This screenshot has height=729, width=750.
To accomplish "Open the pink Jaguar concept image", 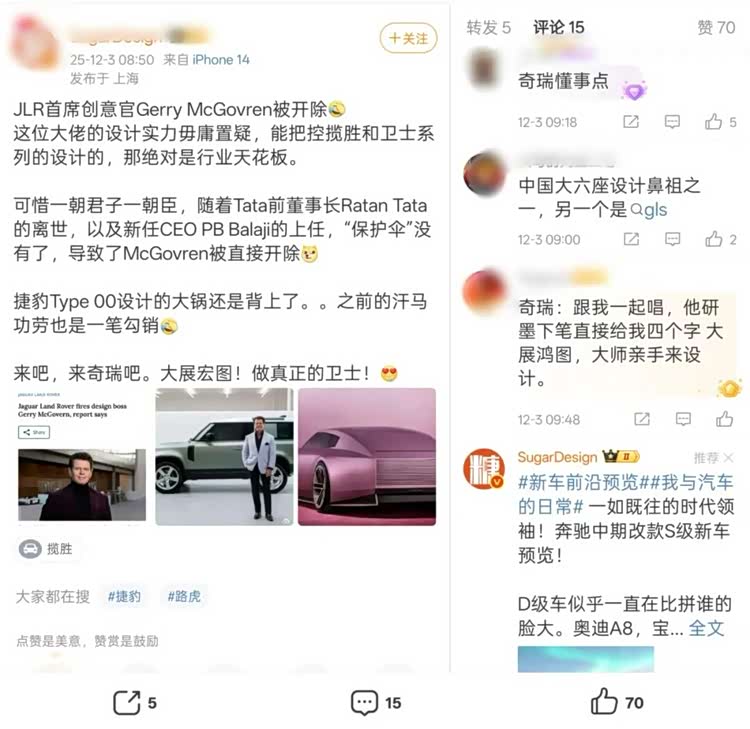I will (x=367, y=457).
